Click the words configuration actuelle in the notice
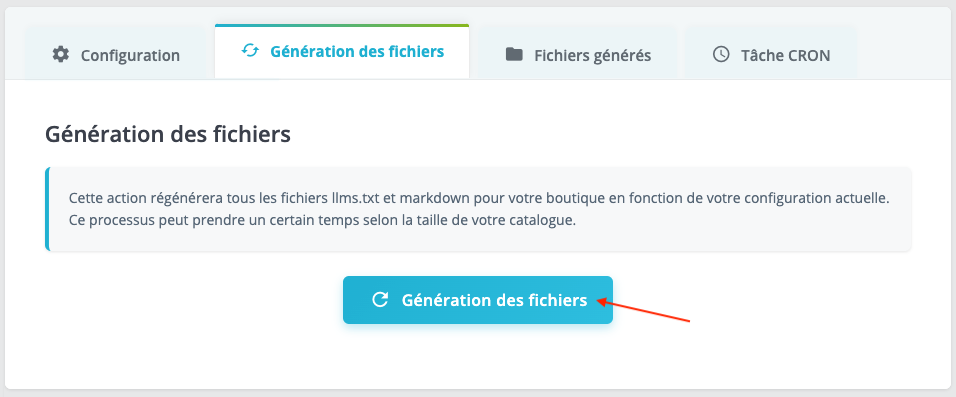 tap(832, 199)
